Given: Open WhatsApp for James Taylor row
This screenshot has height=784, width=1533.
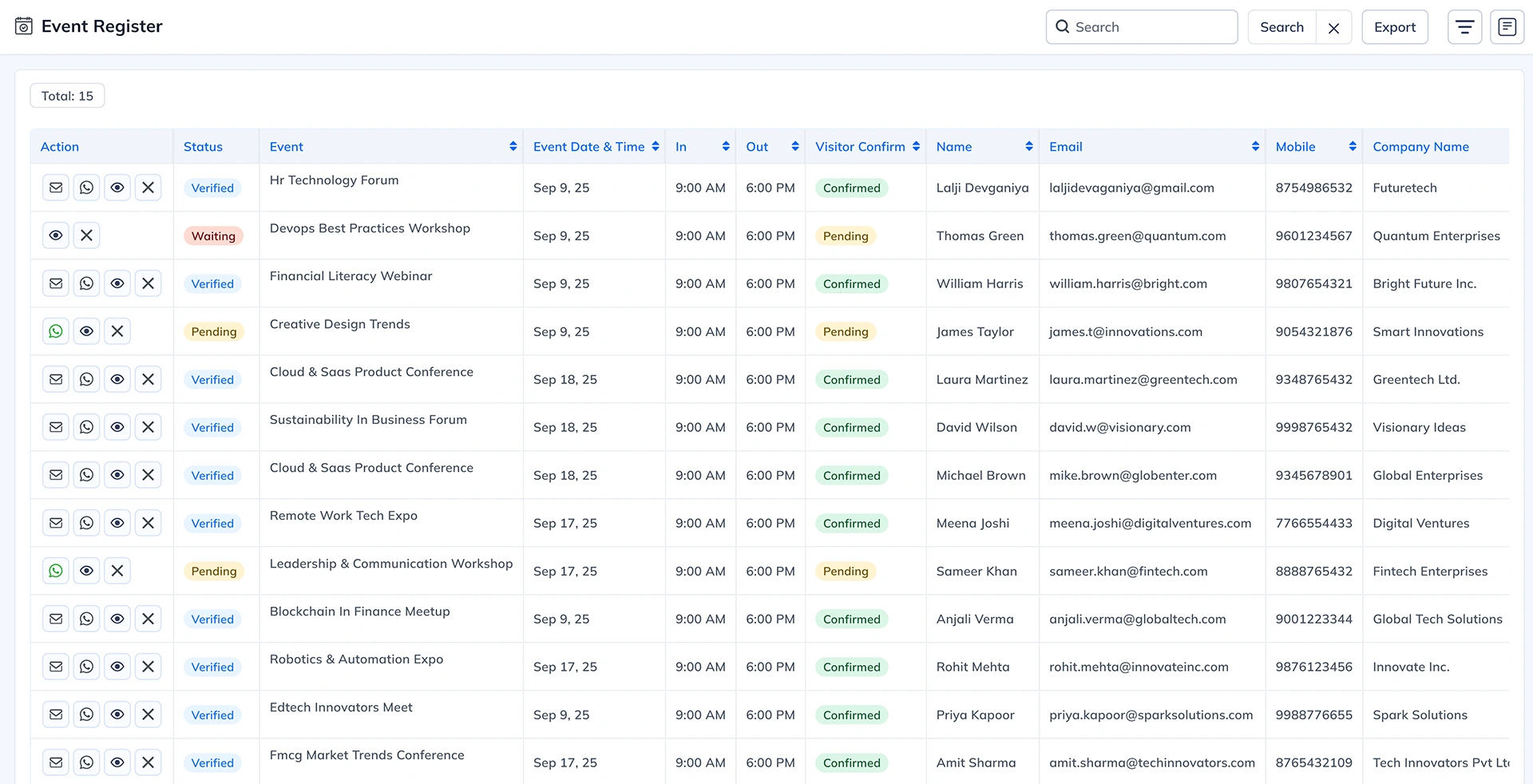Looking at the screenshot, I should coord(56,331).
